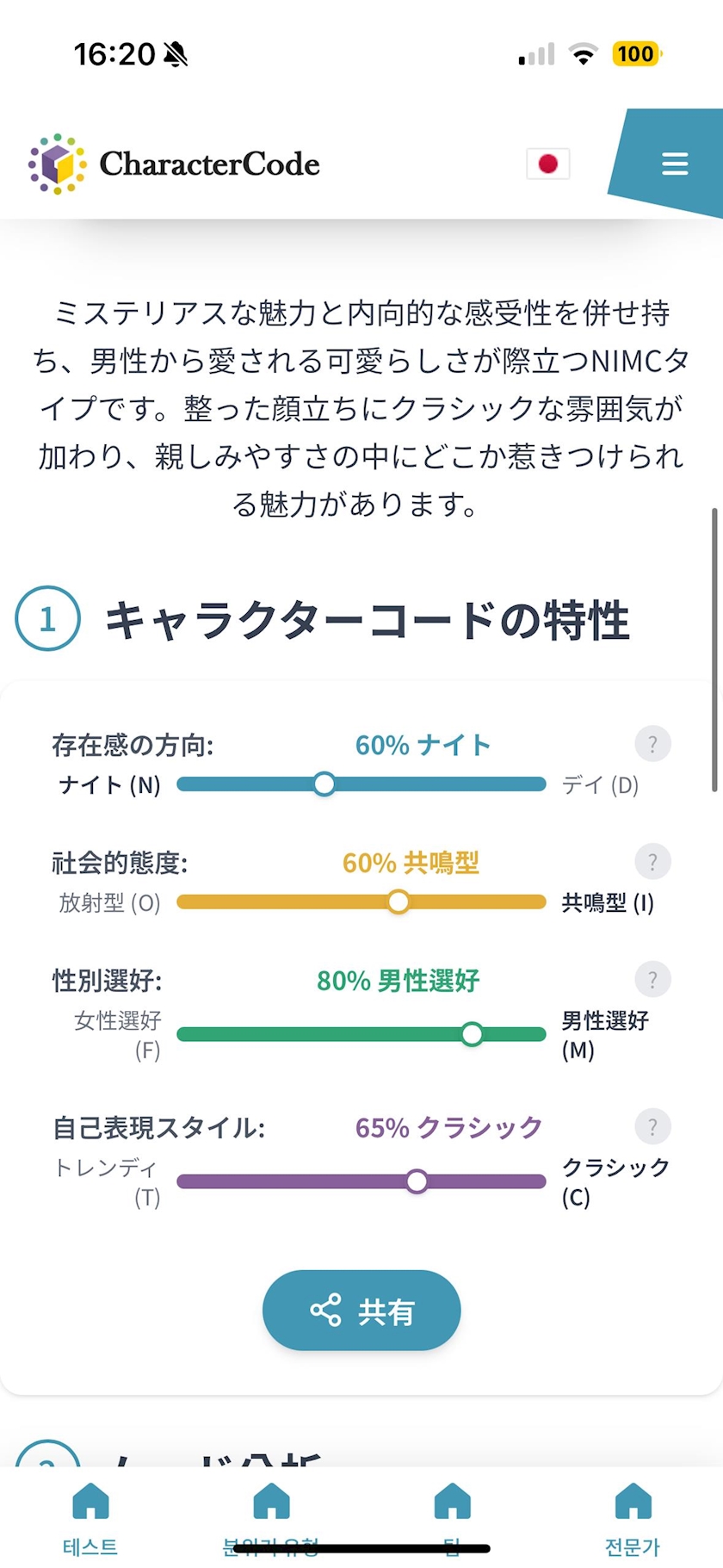Viewport: 723px width, 1568px height.
Task: Open the 전문가 bottom tab
Action: (x=633, y=1519)
